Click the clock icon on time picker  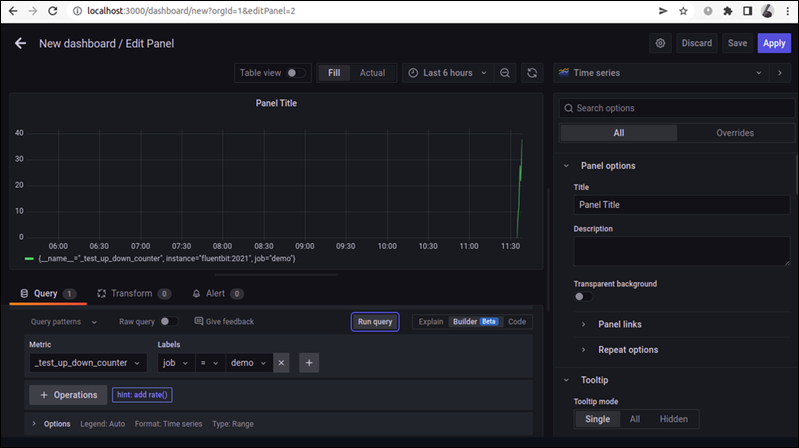(x=413, y=73)
